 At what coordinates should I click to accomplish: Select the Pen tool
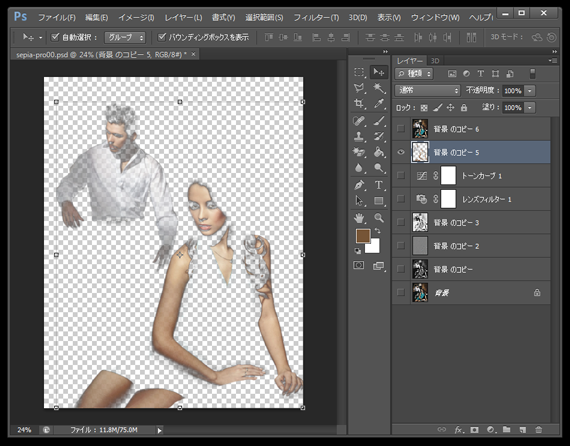click(x=359, y=185)
